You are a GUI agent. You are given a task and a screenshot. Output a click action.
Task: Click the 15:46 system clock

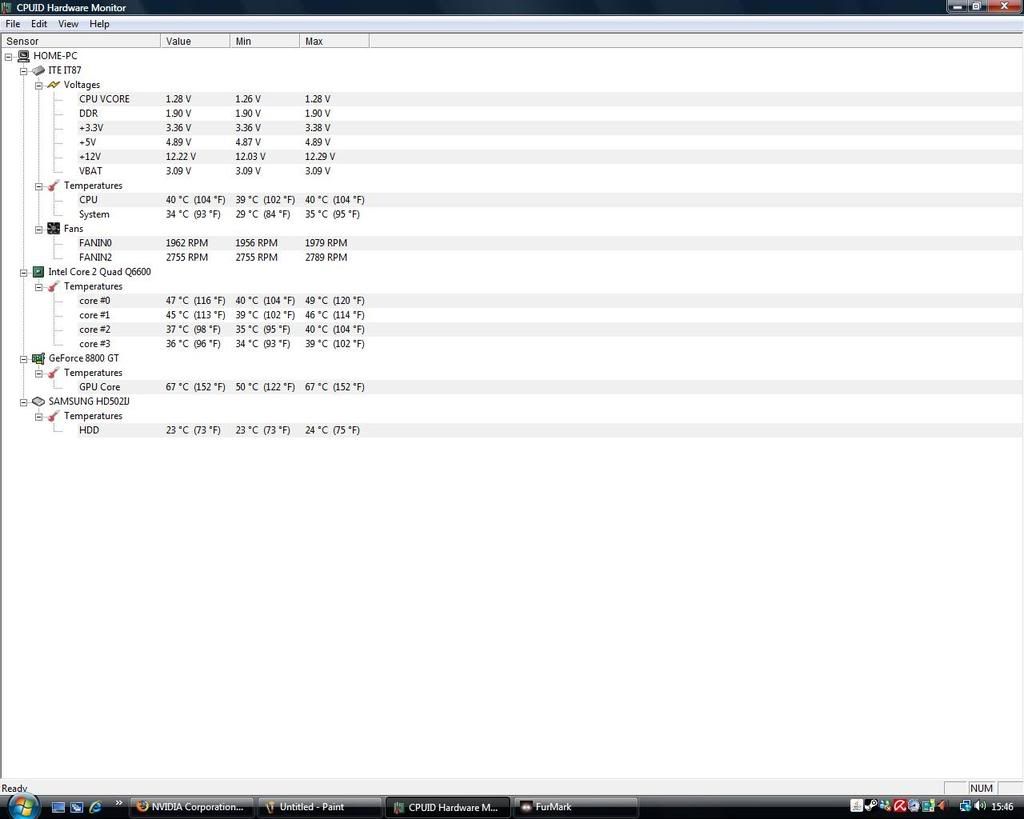tap(1002, 807)
